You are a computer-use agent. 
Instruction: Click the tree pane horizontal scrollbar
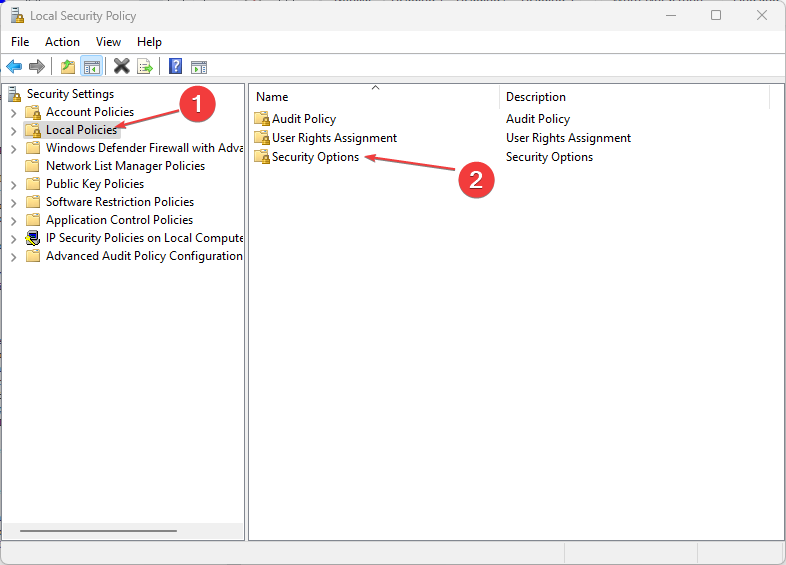(98, 530)
